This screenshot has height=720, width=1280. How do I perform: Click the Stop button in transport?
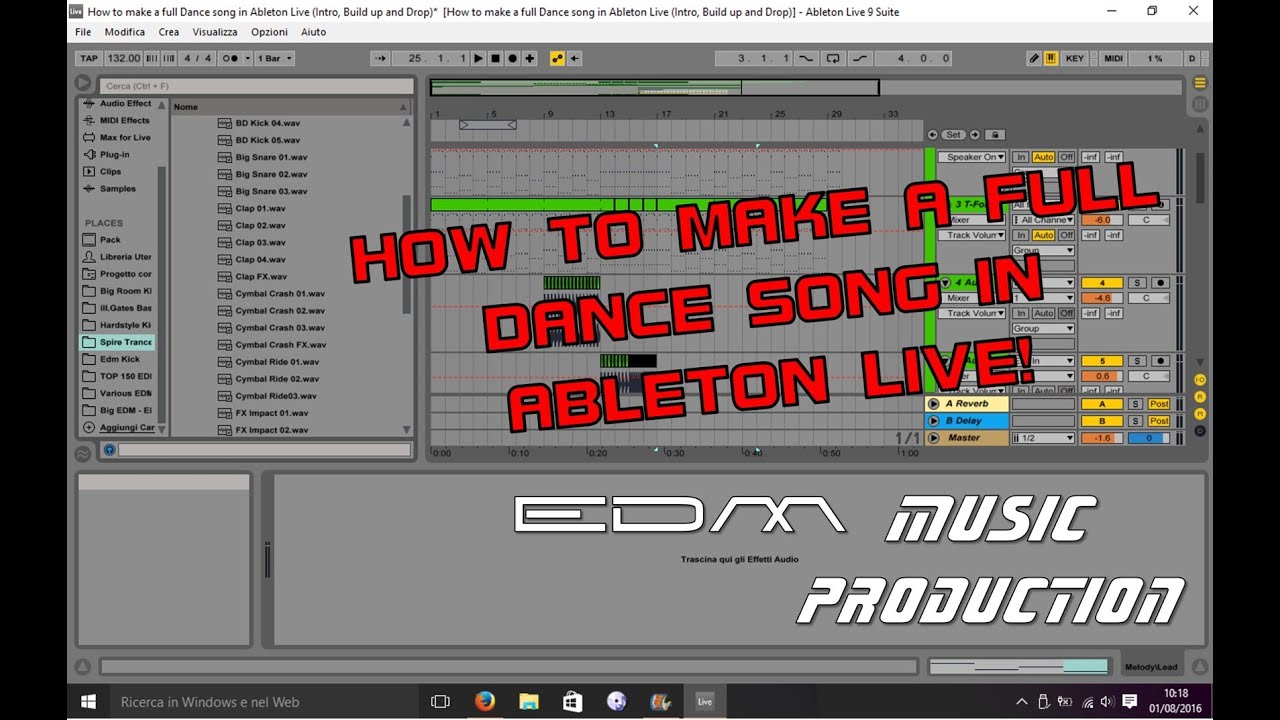point(495,58)
